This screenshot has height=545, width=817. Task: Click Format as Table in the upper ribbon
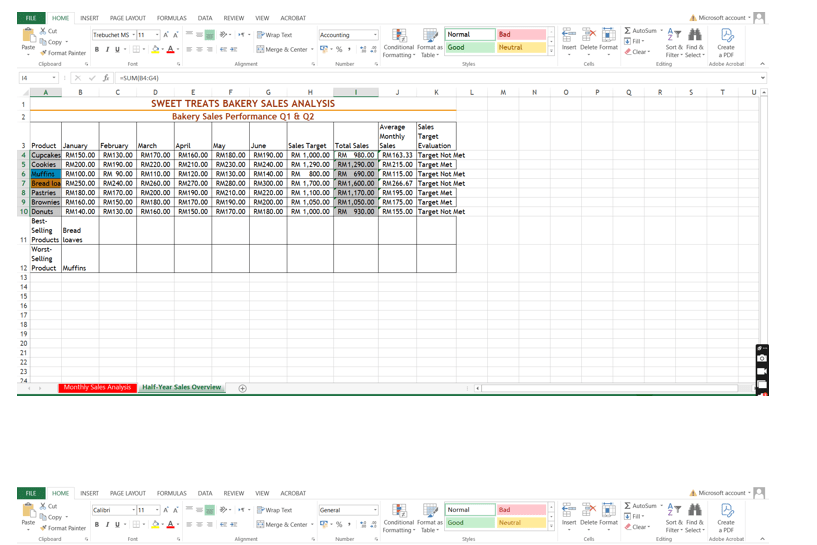429,43
